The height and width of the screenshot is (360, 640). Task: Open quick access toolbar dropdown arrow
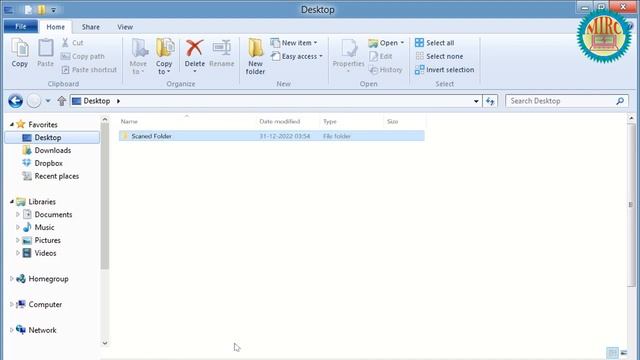pyautogui.click(x=53, y=10)
